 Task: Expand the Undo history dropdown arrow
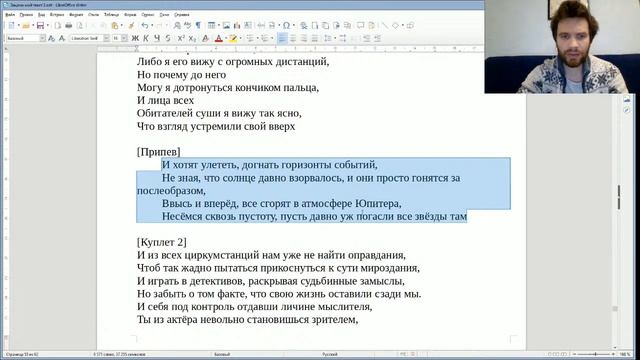(151, 25)
